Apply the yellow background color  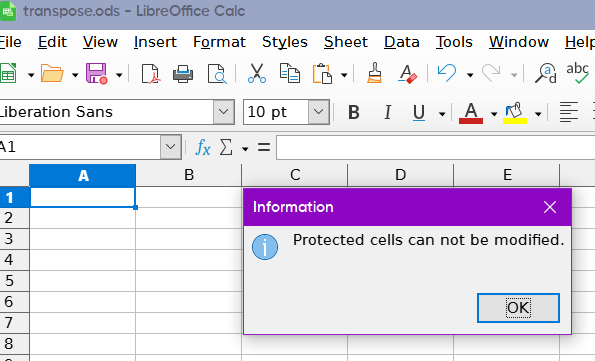pyautogui.click(x=515, y=113)
